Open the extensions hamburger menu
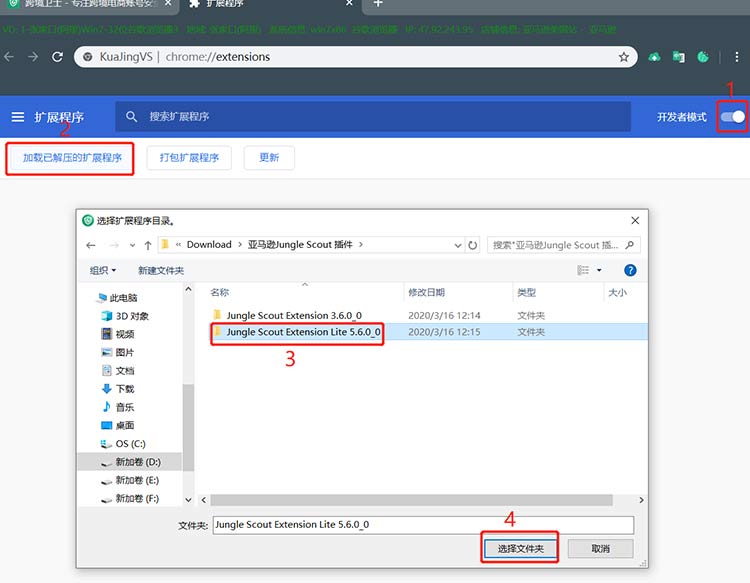The height and width of the screenshot is (583, 750). (x=18, y=117)
